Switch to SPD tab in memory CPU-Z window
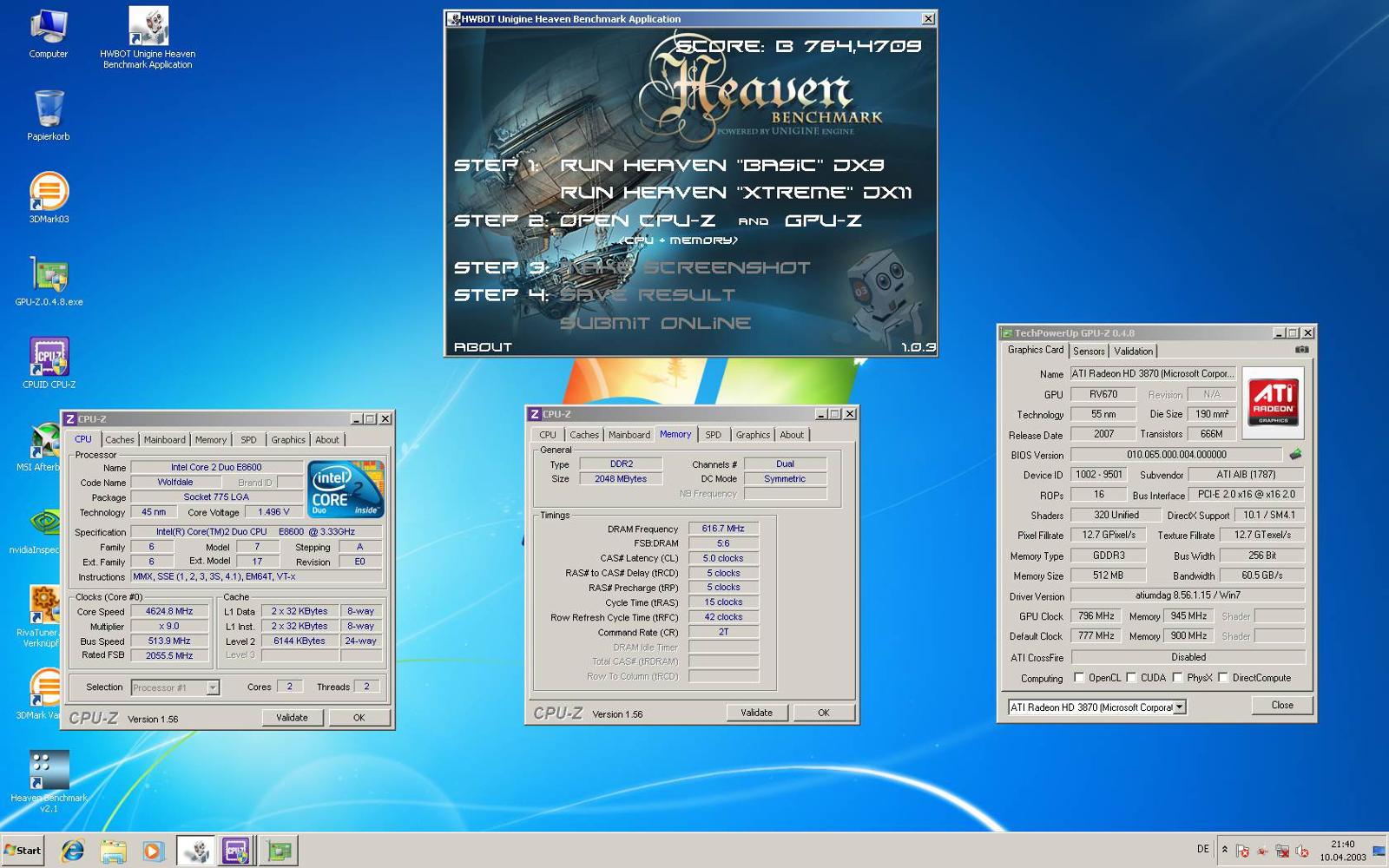Image resolution: width=1389 pixels, height=868 pixels. point(713,435)
